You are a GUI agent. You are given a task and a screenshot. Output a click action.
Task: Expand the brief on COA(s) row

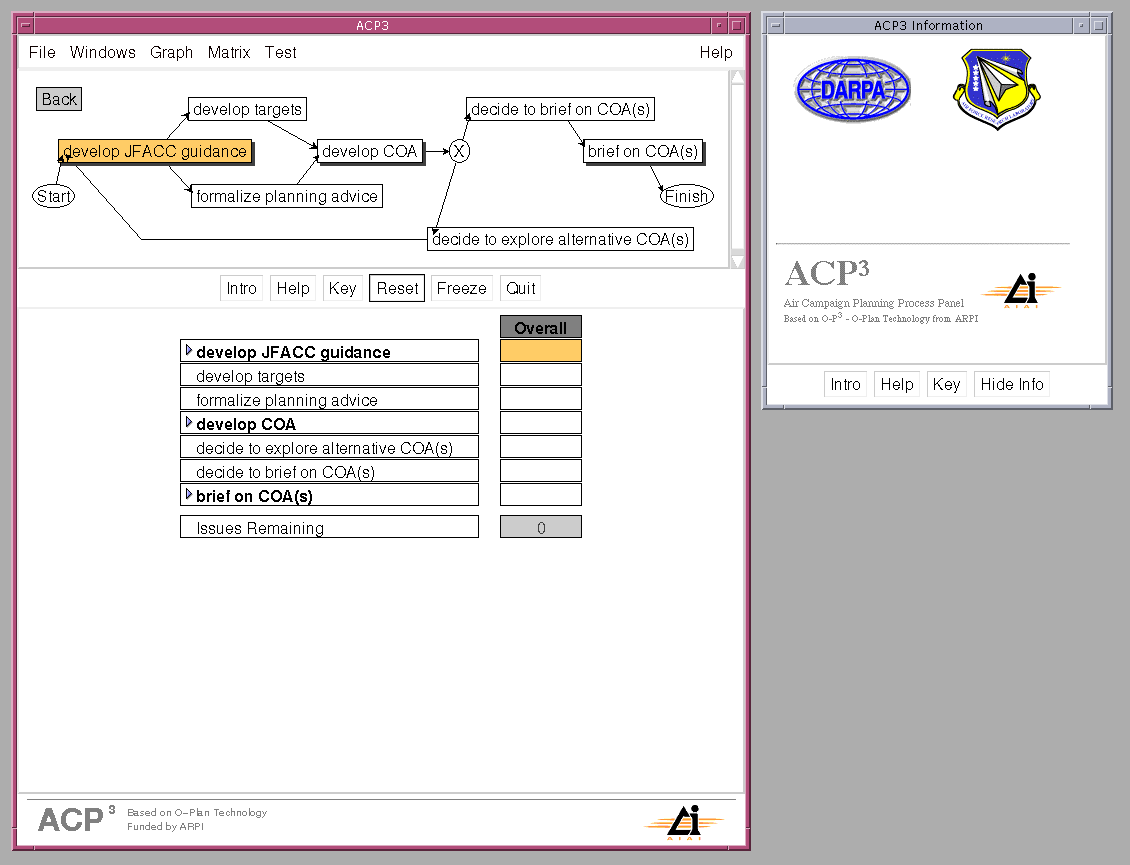pyautogui.click(x=189, y=495)
